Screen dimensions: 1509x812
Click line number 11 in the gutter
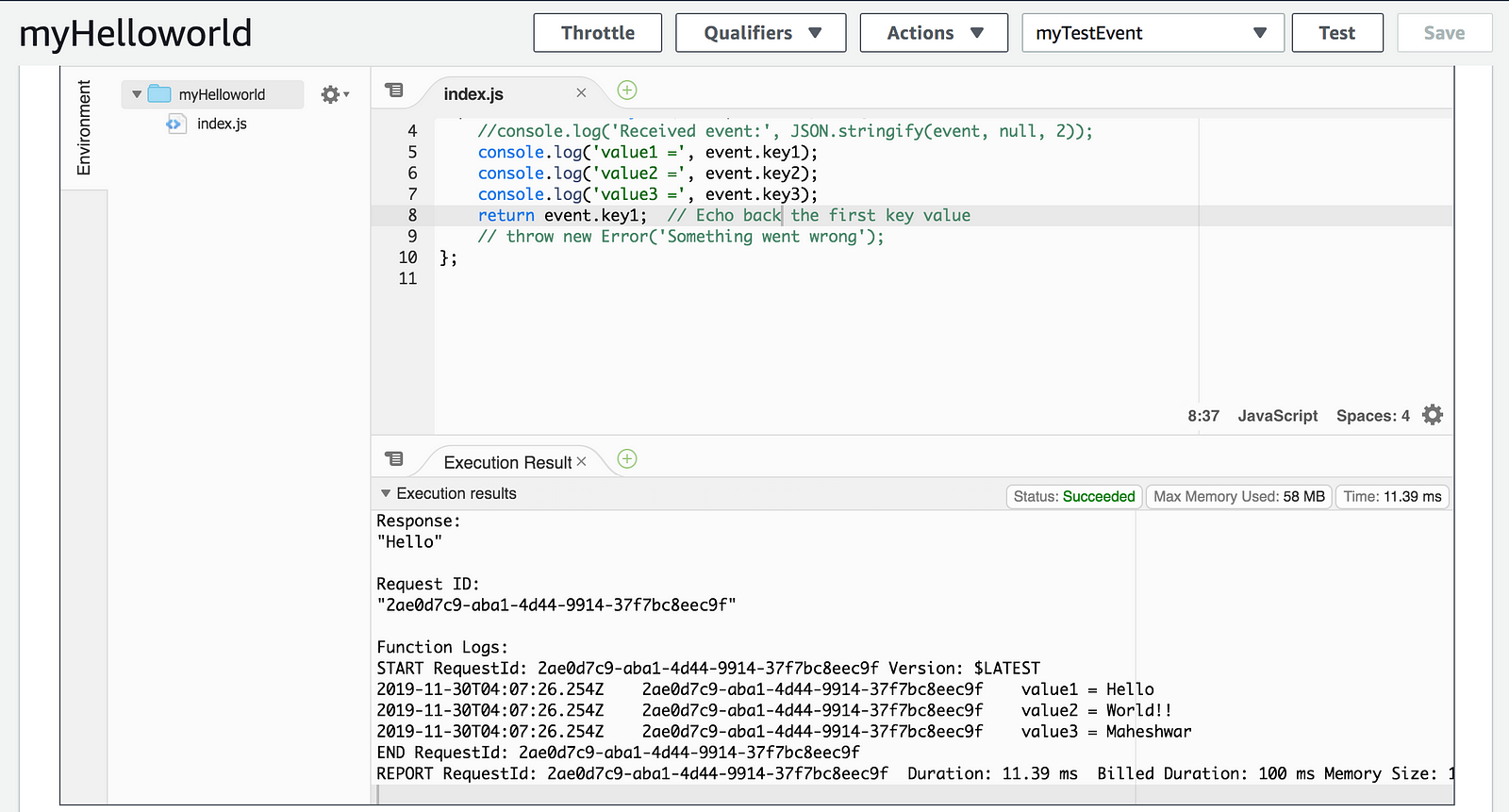(x=407, y=278)
